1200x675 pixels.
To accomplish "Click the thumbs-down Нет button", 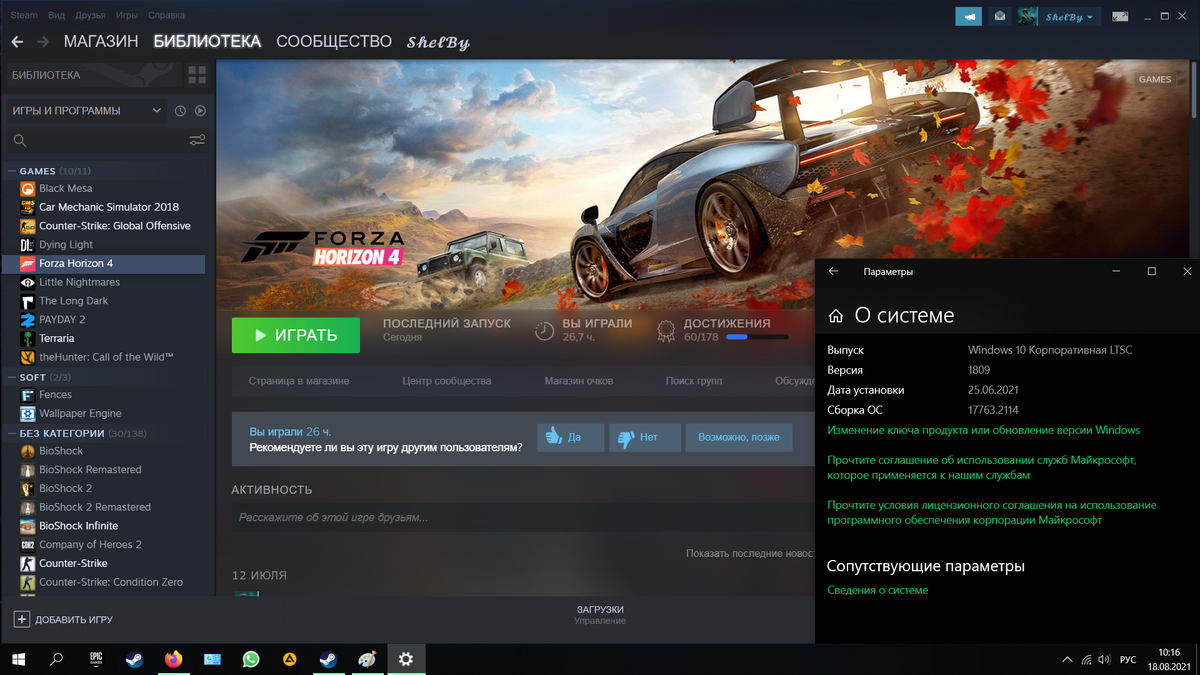I will pos(645,437).
